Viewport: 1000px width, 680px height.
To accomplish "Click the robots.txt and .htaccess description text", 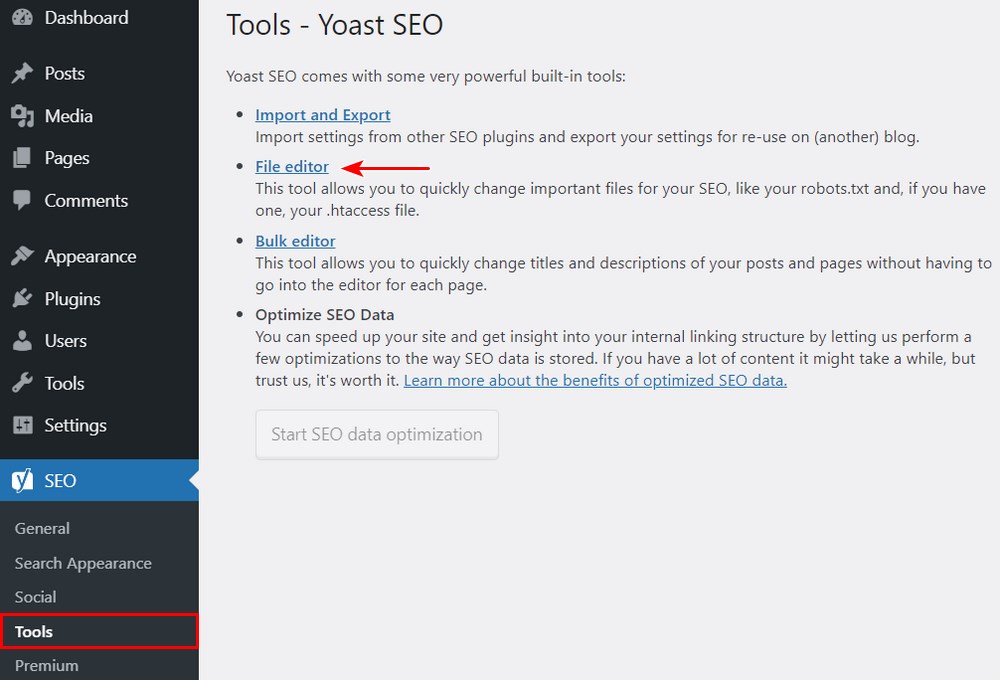I will (x=621, y=200).
